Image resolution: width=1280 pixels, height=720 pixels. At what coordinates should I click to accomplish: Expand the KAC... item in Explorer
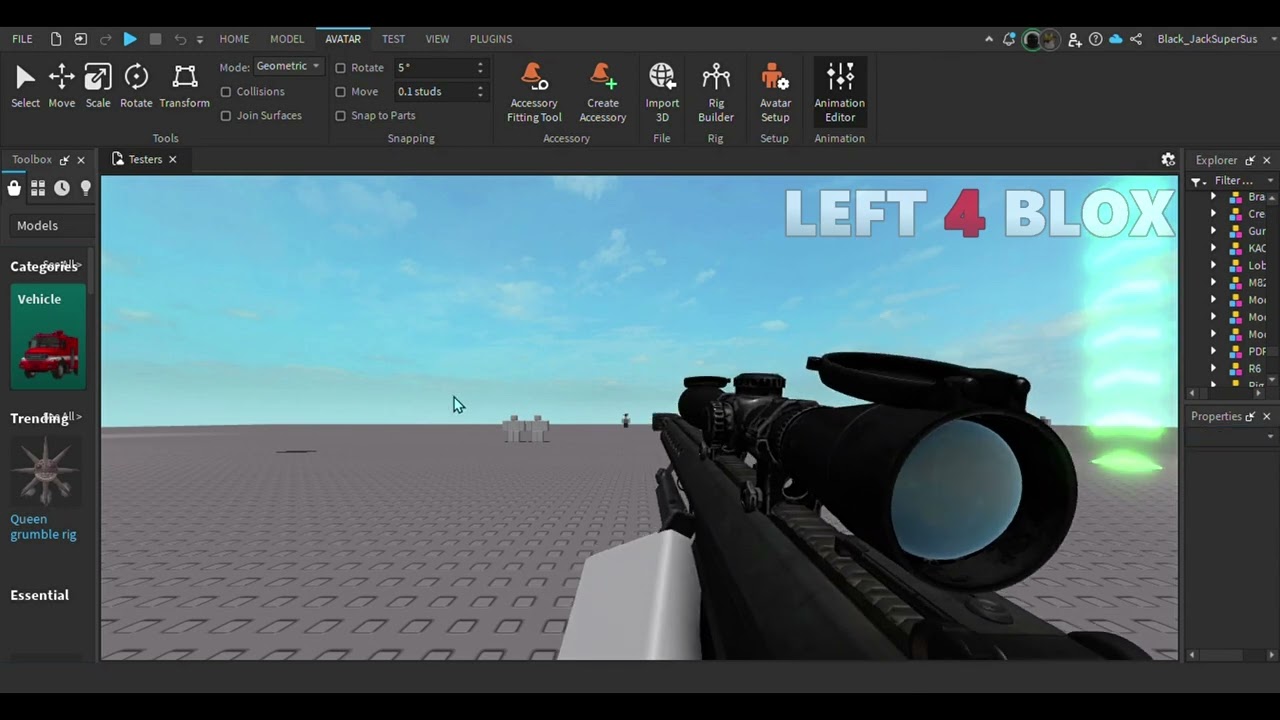[1214, 248]
